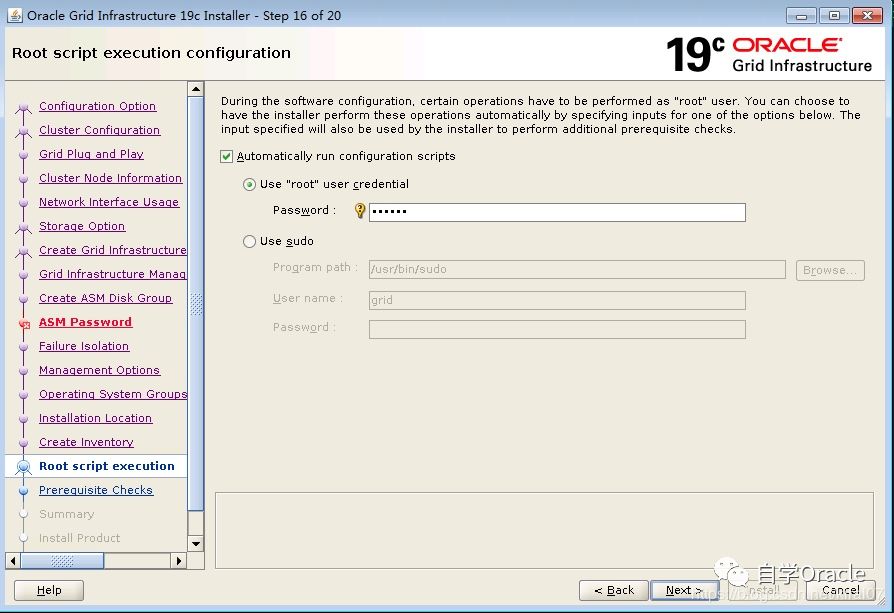Select Use "root" user credential option
Viewport: 894px width, 613px height.
[250, 185]
